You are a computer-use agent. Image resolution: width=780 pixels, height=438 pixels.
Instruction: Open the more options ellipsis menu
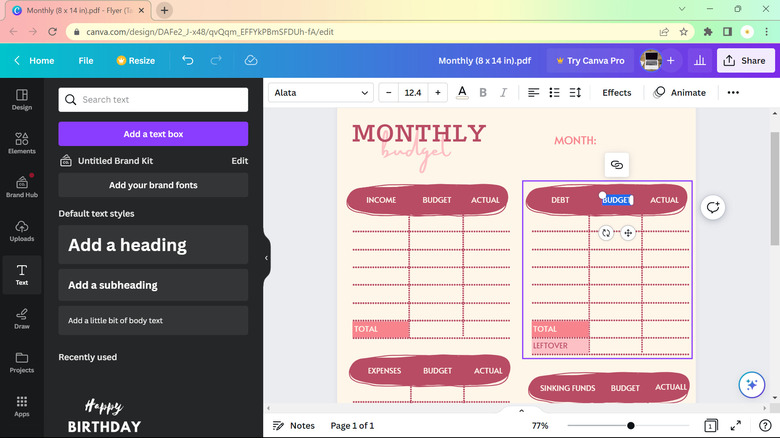click(x=733, y=93)
